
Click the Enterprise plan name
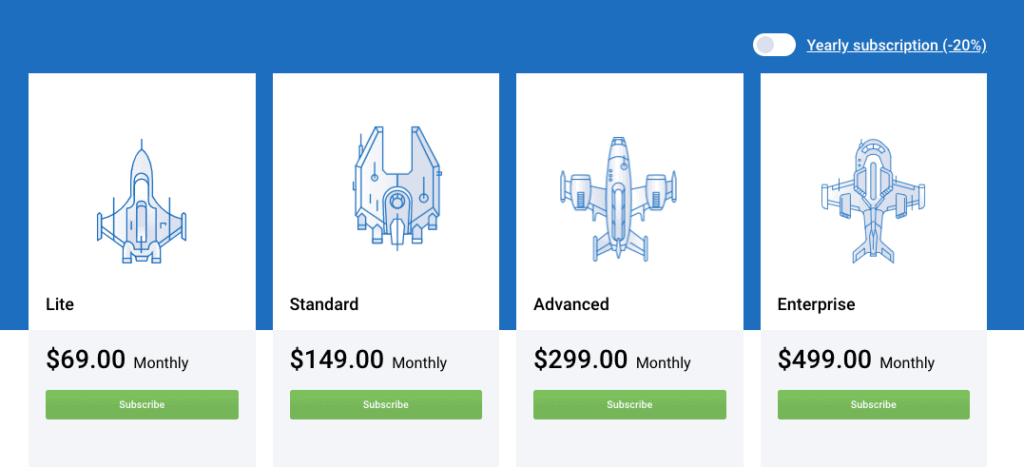tap(816, 304)
